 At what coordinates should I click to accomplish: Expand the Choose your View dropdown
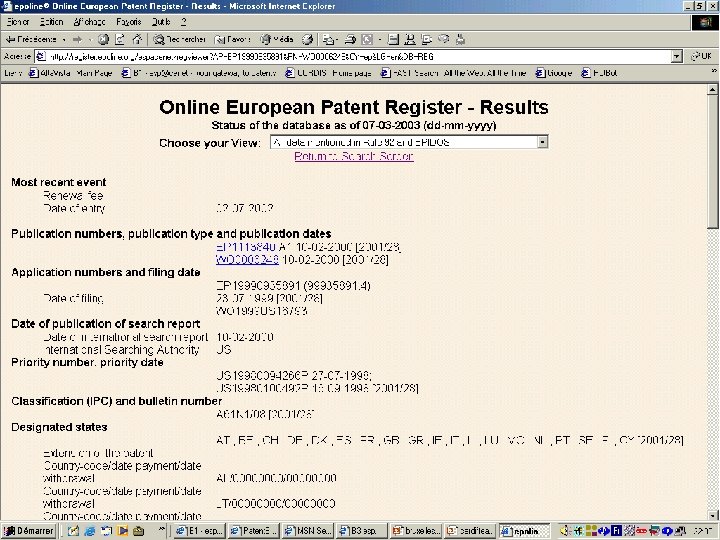coord(542,142)
